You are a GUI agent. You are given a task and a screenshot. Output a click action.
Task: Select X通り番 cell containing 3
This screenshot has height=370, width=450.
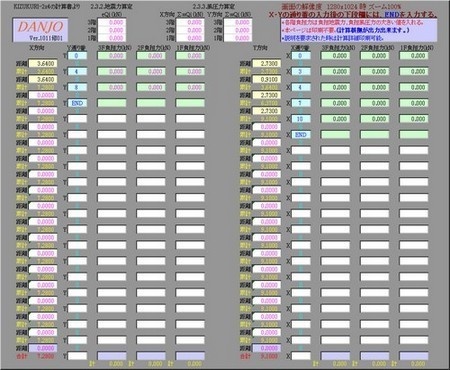click(x=301, y=71)
